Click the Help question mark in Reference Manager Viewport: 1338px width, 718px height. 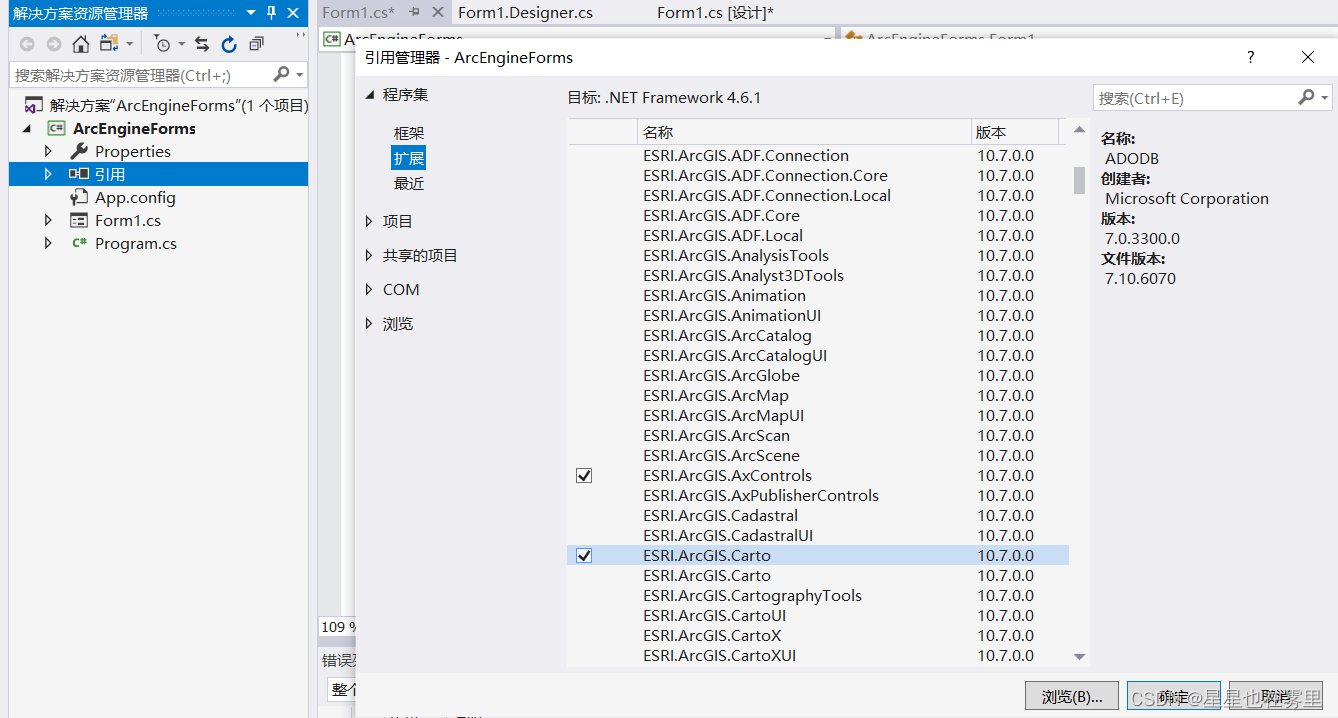tap(1250, 57)
